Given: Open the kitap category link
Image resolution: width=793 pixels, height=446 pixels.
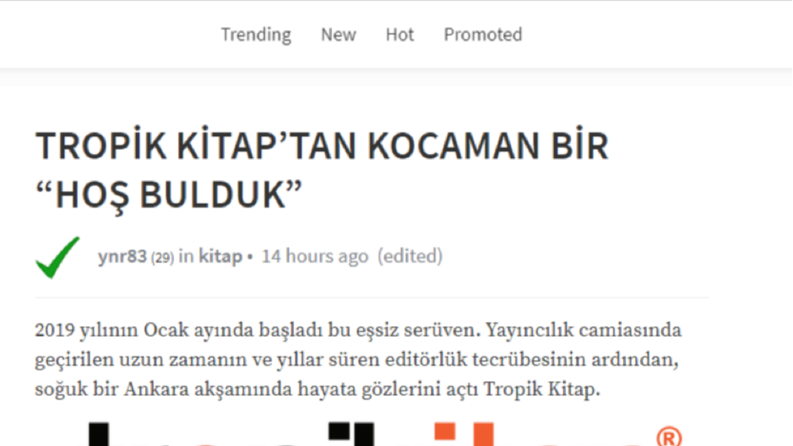Looking at the screenshot, I should pyautogui.click(x=220, y=256).
